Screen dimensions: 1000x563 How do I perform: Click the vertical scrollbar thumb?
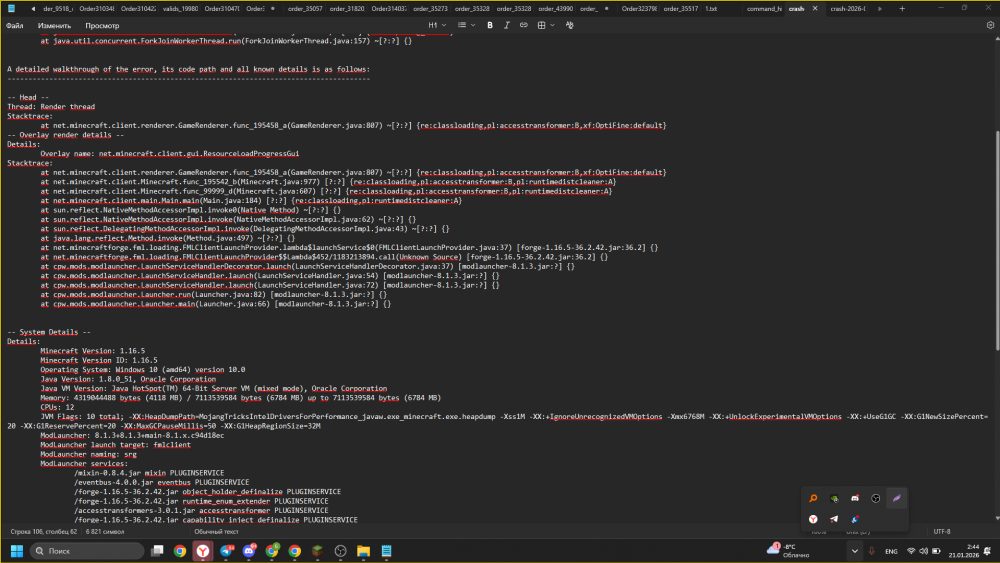(996, 239)
